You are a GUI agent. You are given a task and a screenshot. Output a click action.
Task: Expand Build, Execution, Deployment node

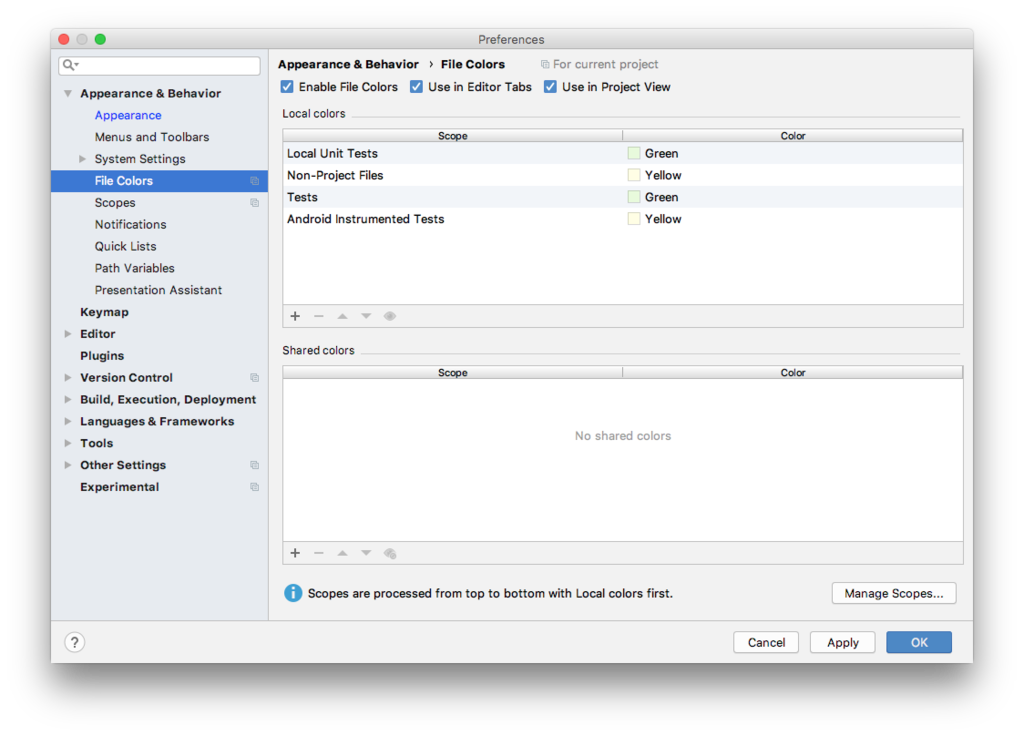68,399
